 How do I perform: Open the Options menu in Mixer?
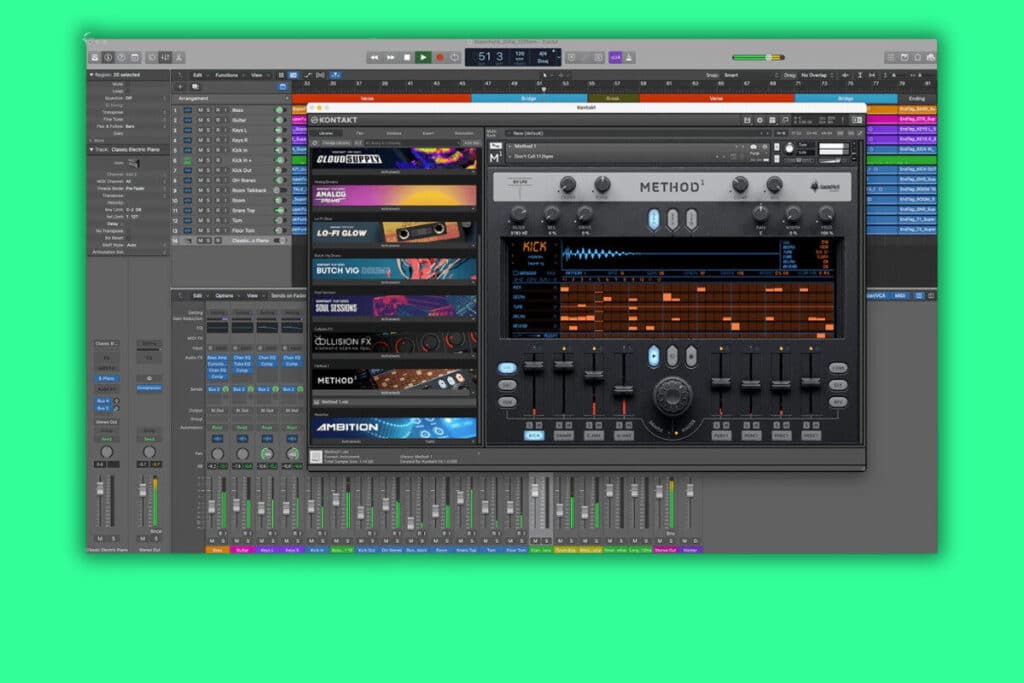click(x=225, y=296)
